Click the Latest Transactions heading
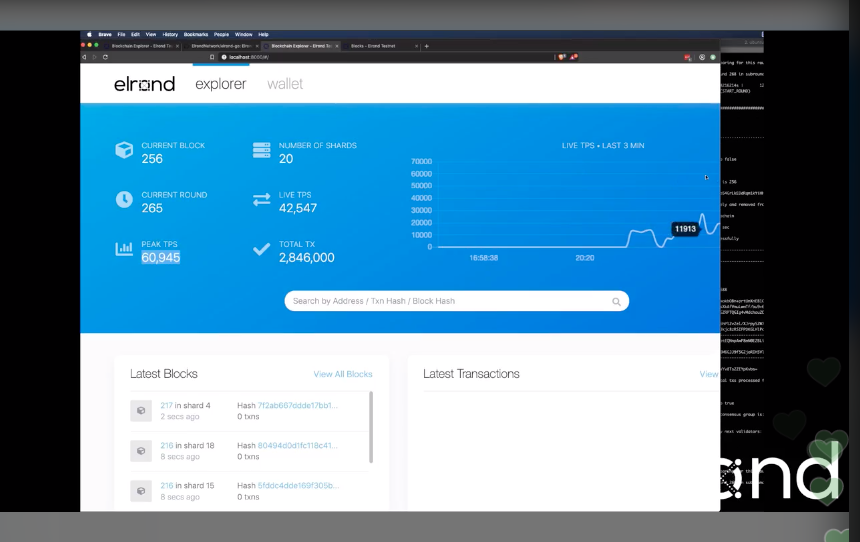This screenshot has height=542, width=860. tap(471, 374)
